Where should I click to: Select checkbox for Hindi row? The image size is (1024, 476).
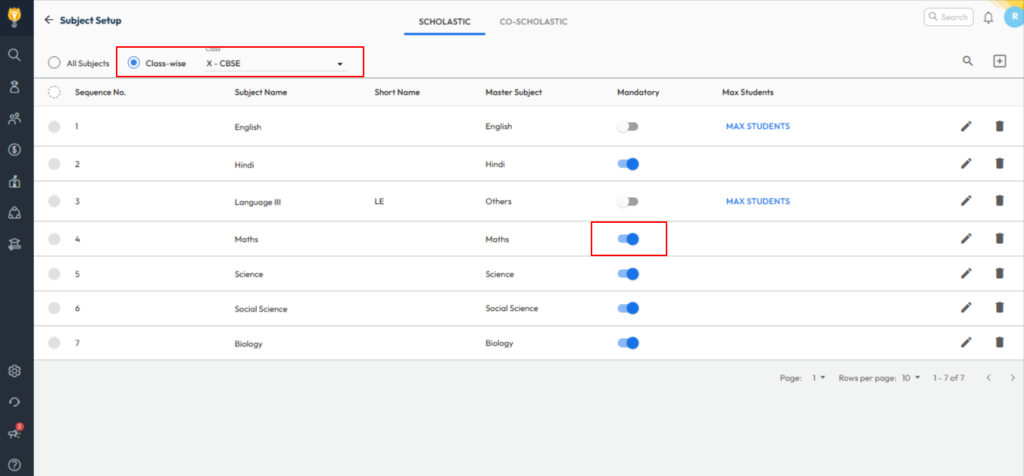(54, 164)
